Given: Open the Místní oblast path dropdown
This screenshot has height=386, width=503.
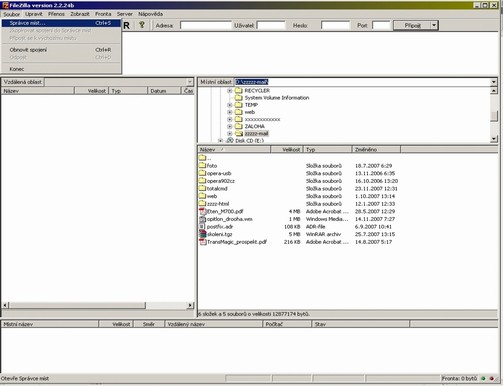Looking at the screenshot, I should 494,82.
